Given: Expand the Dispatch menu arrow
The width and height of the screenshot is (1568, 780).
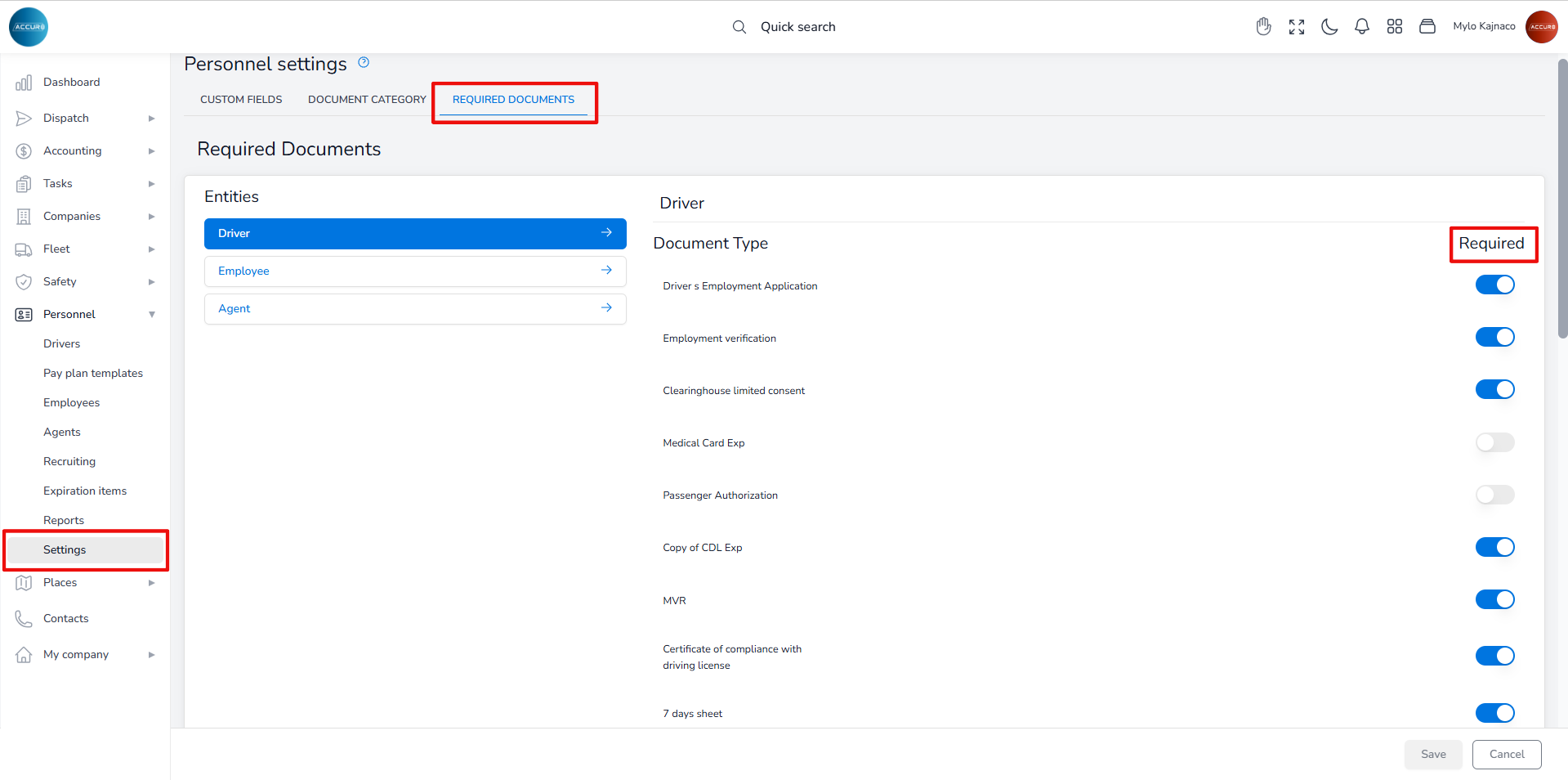Looking at the screenshot, I should click(151, 119).
